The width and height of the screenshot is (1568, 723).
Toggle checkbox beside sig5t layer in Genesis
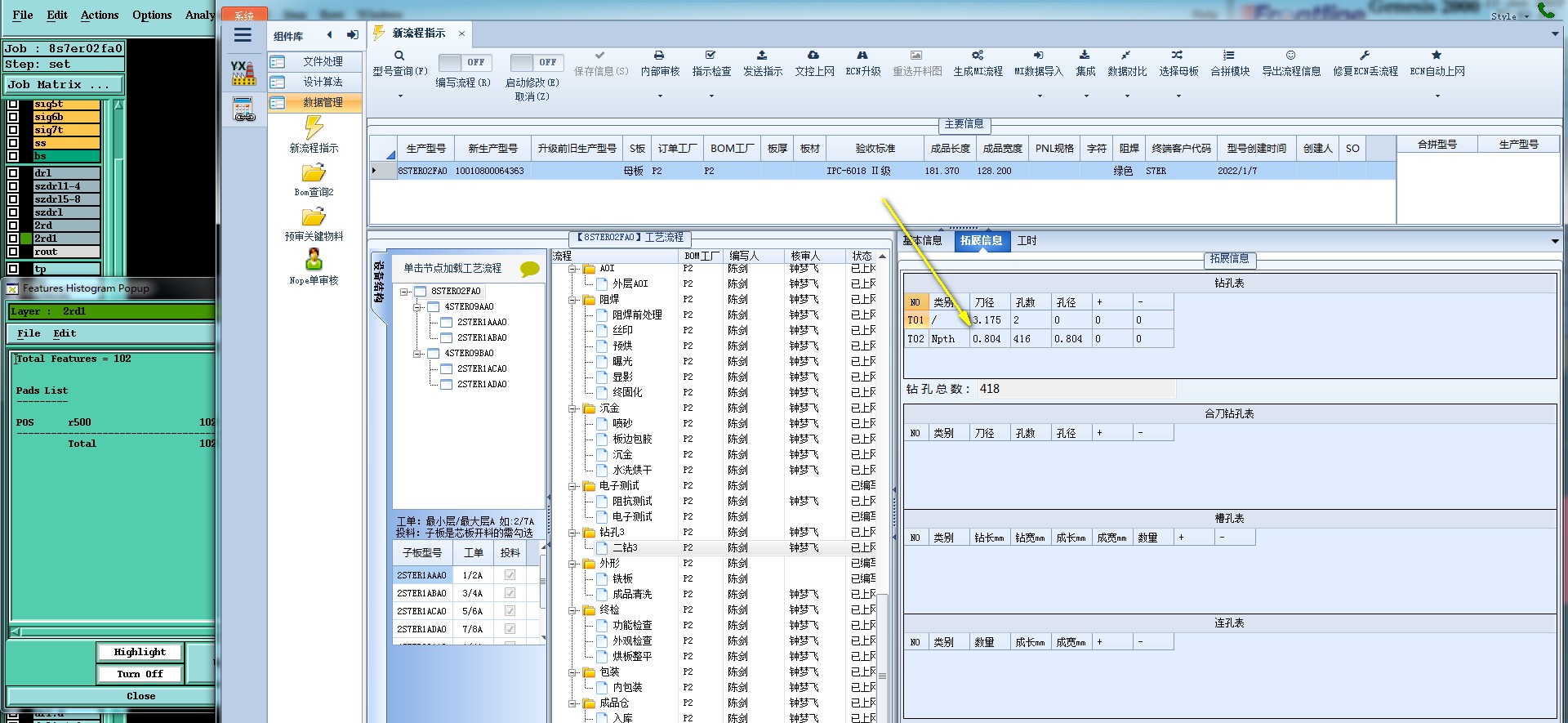click(x=13, y=104)
